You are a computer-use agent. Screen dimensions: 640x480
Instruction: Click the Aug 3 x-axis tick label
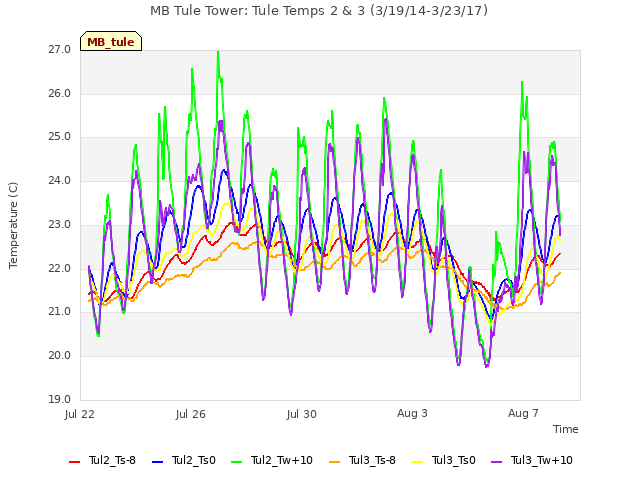[x=412, y=413]
